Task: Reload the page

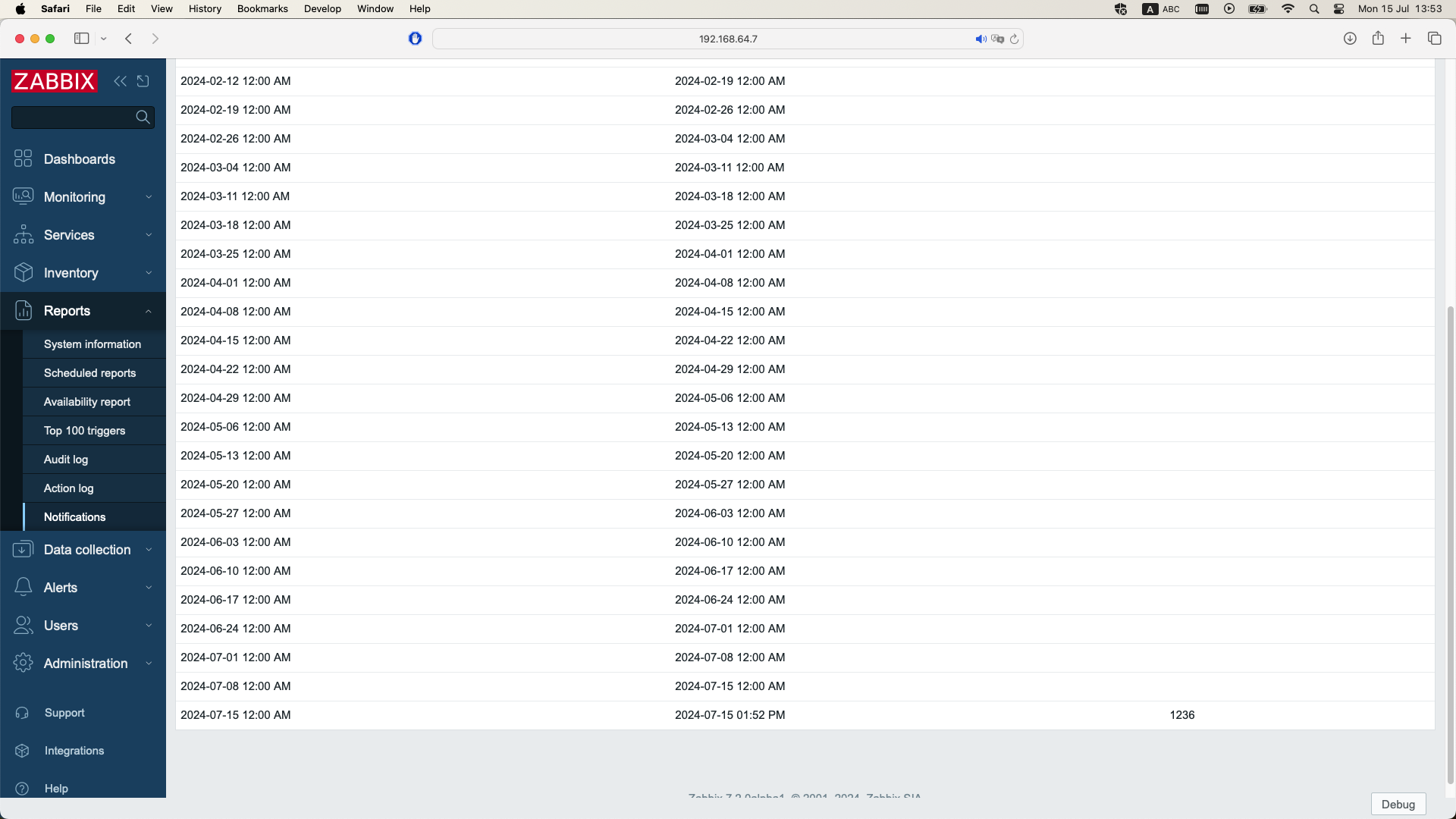Action: (x=1014, y=39)
